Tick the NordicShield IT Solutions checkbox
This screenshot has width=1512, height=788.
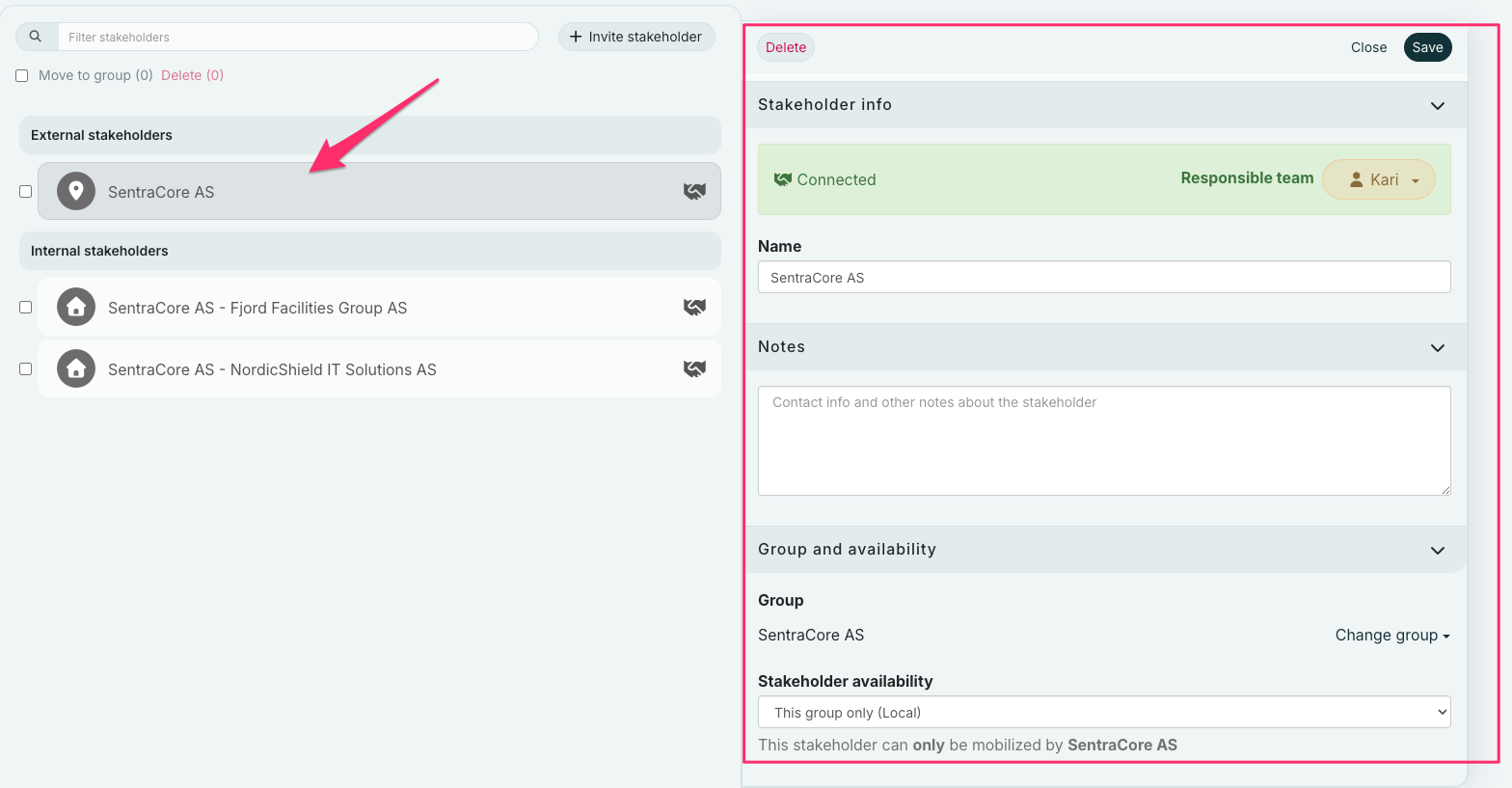tap(26, 368)
